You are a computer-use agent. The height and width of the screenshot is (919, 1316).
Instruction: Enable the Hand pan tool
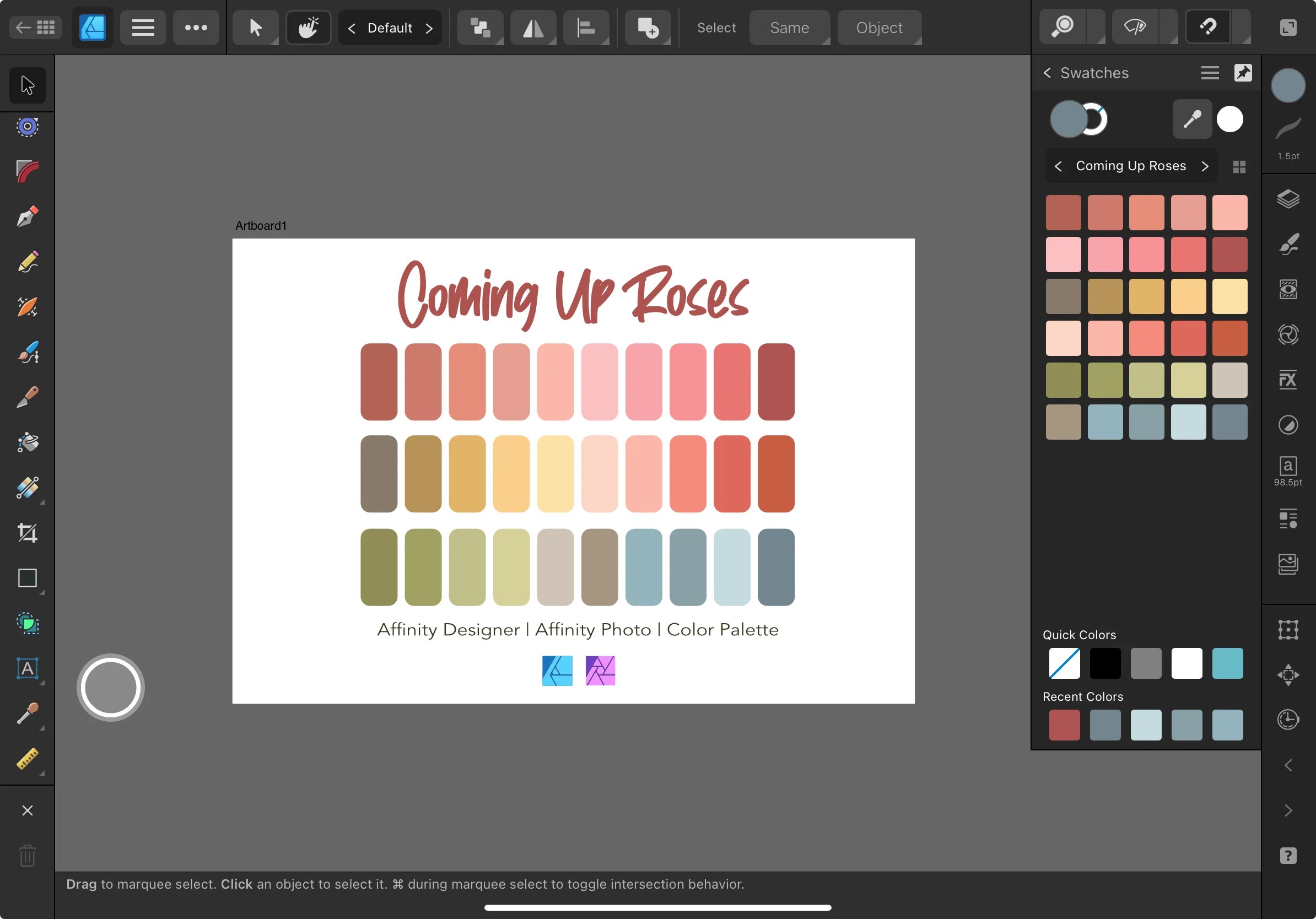(309, 27)
